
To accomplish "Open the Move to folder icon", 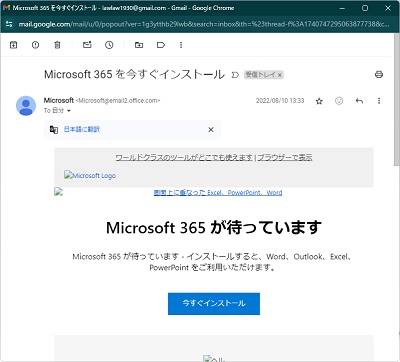I will click(x=139, y=45).
